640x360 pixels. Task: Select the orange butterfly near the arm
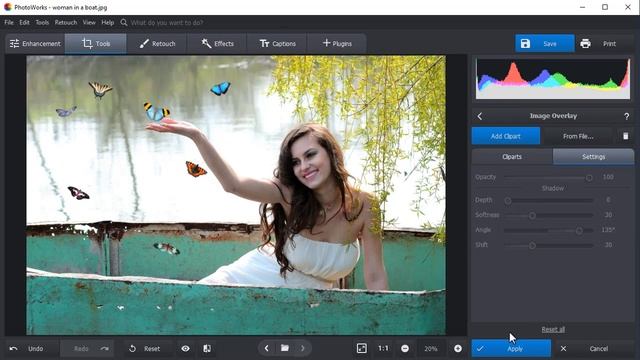pos(196,169)
